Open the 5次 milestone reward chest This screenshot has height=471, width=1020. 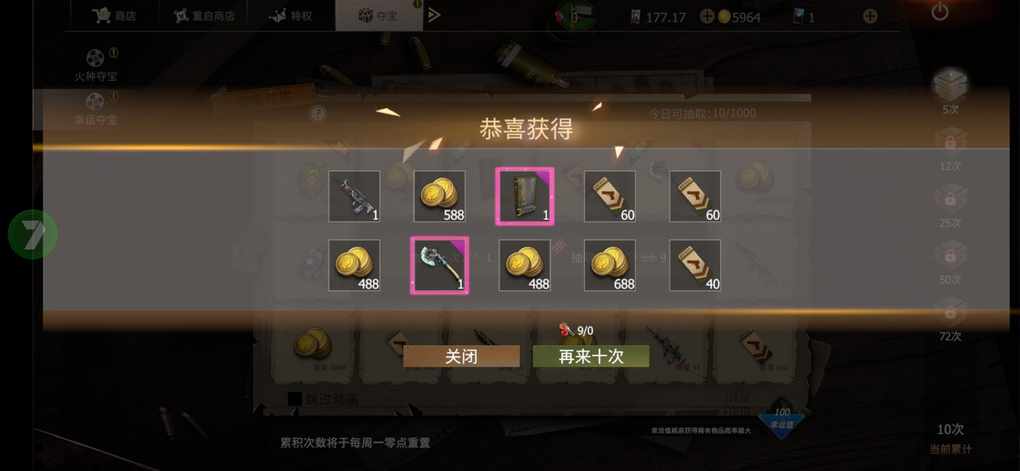point(950,90)
